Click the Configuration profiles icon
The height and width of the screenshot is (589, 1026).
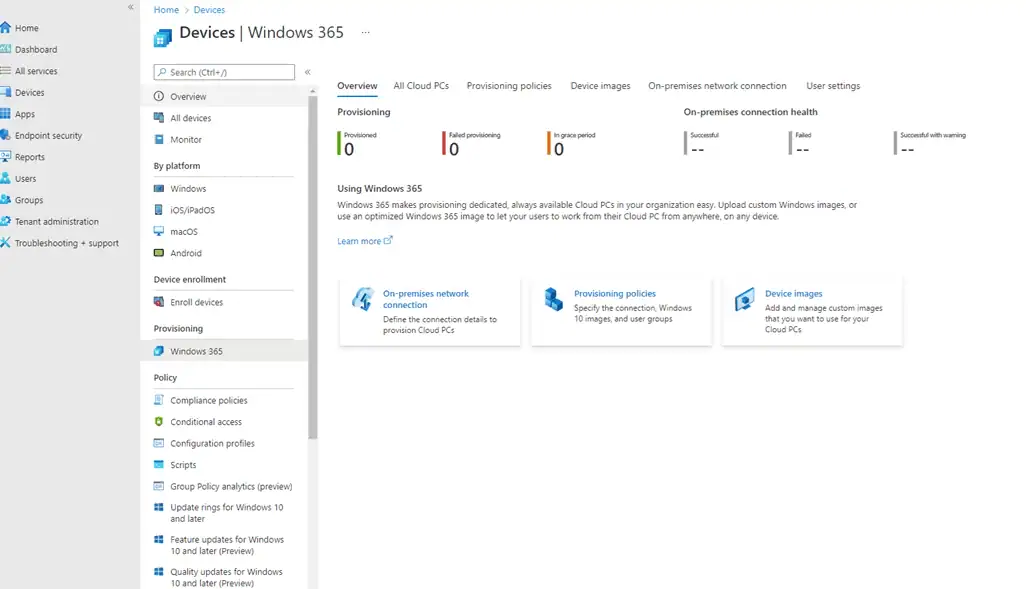(x=158, y=443)
